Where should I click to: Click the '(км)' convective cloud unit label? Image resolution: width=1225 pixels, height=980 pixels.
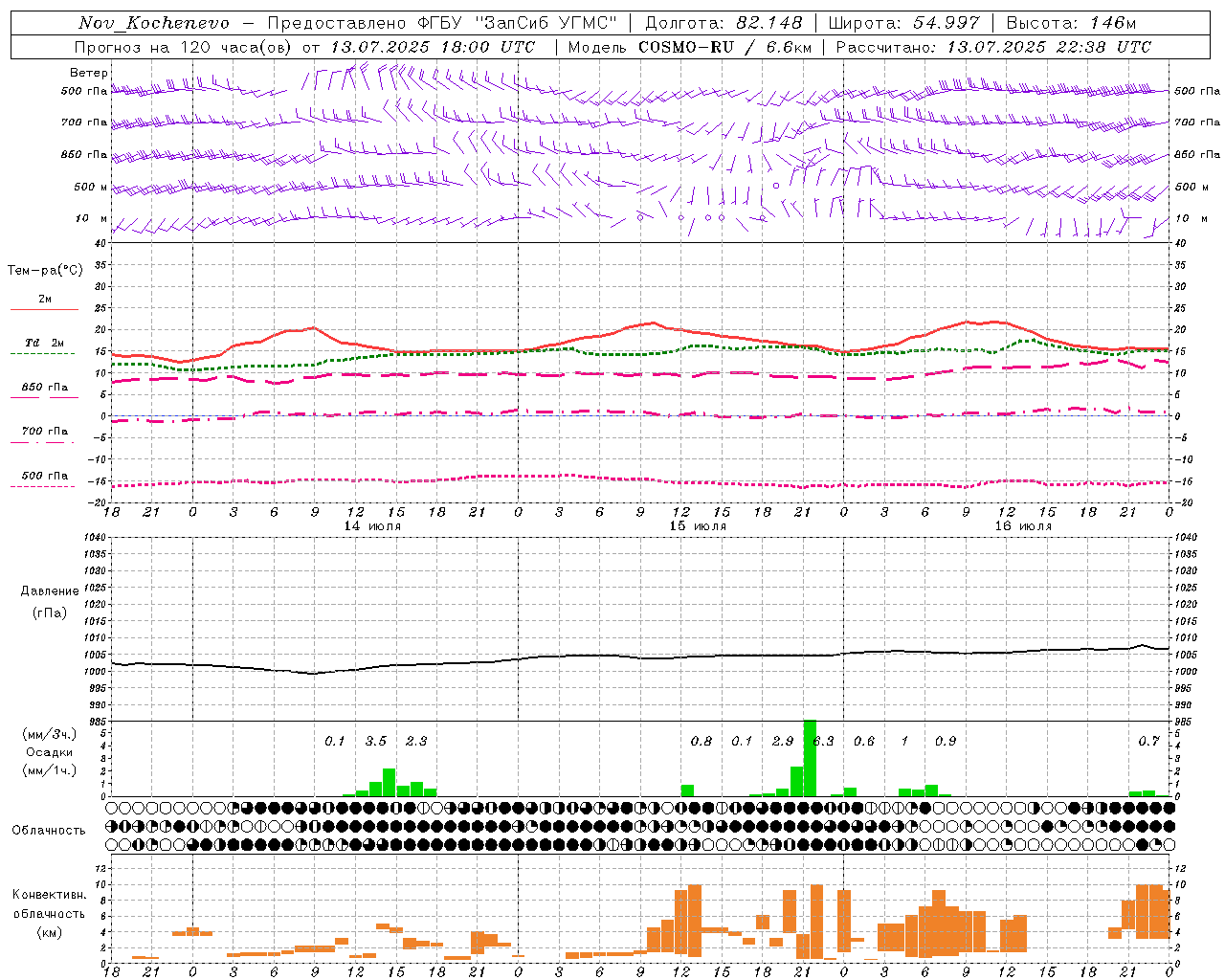point(50,932)
